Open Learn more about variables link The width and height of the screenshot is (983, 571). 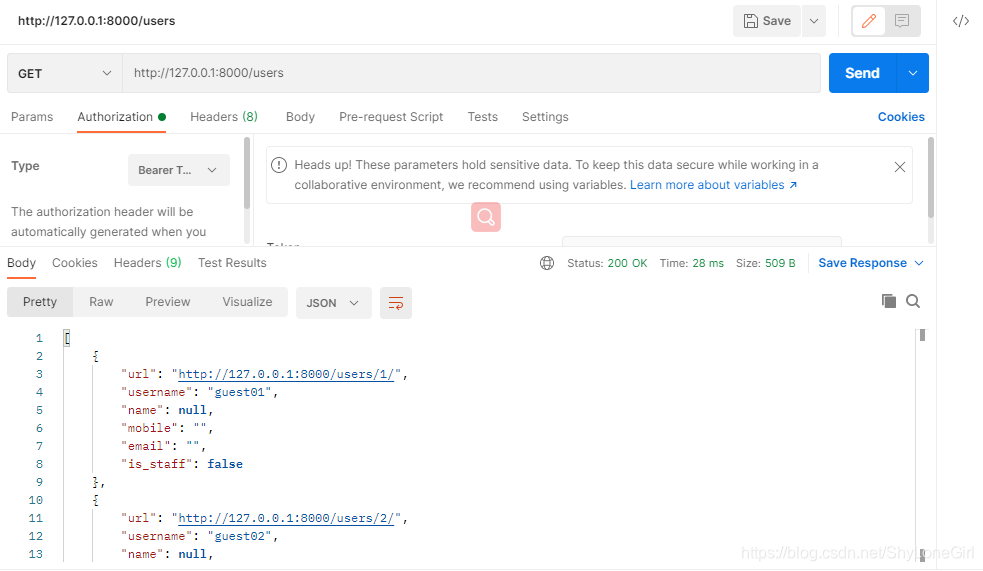click(713, 185)
